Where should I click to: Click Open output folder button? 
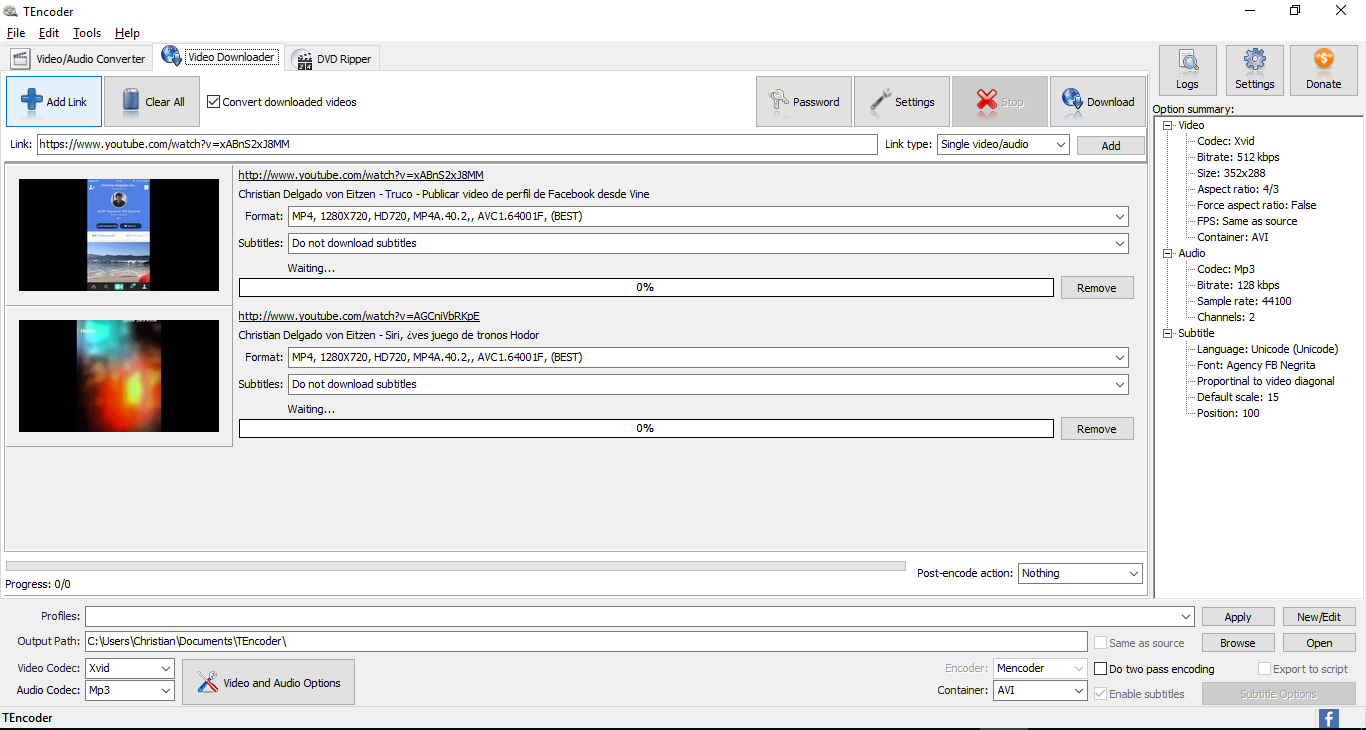[x=1319, y=643]
